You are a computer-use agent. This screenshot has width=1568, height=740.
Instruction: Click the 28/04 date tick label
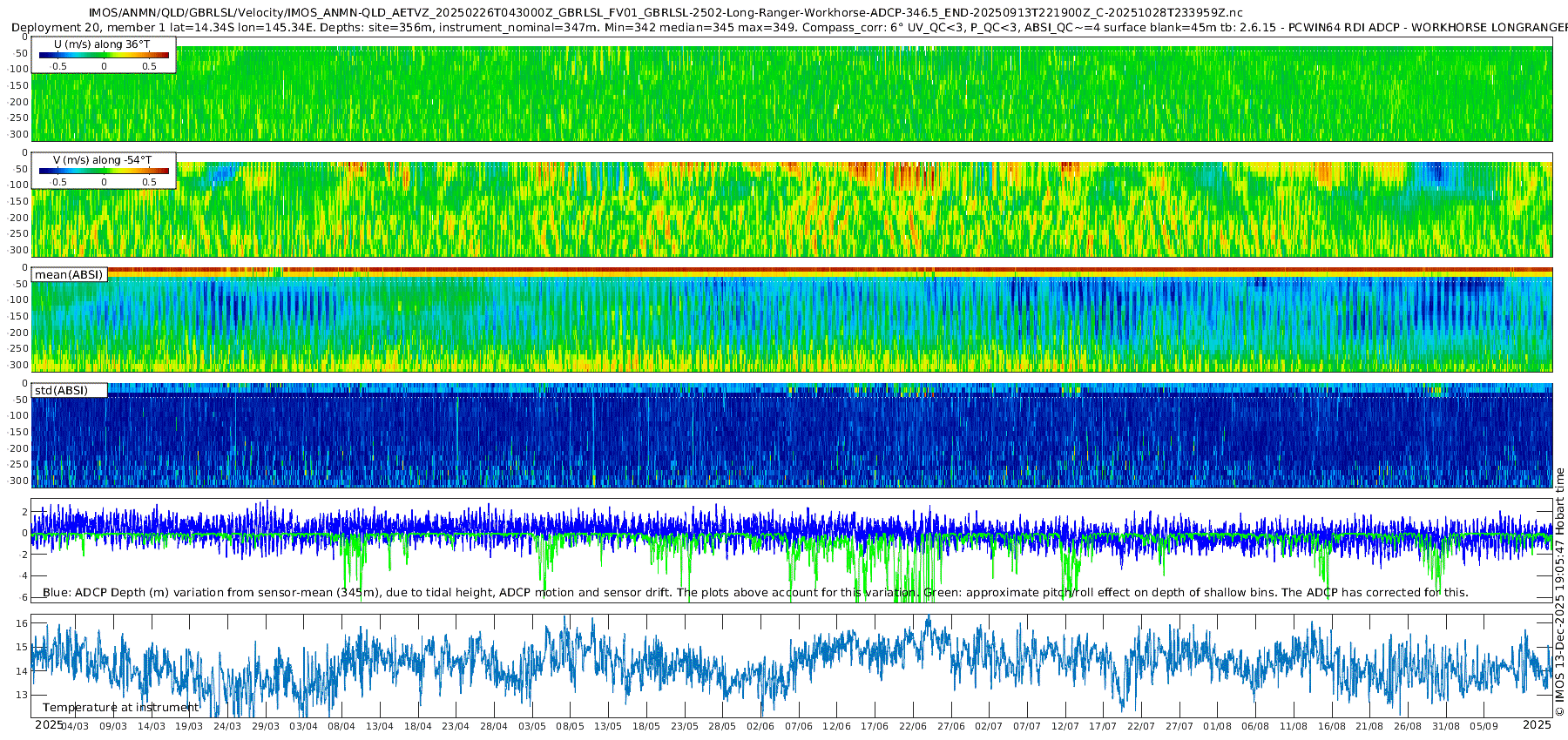[494, 726]
